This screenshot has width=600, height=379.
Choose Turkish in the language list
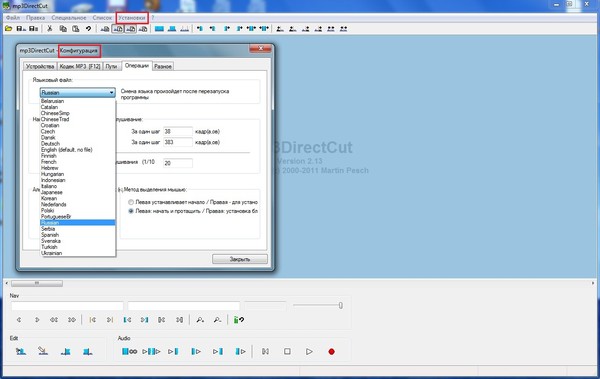[78, 247]
